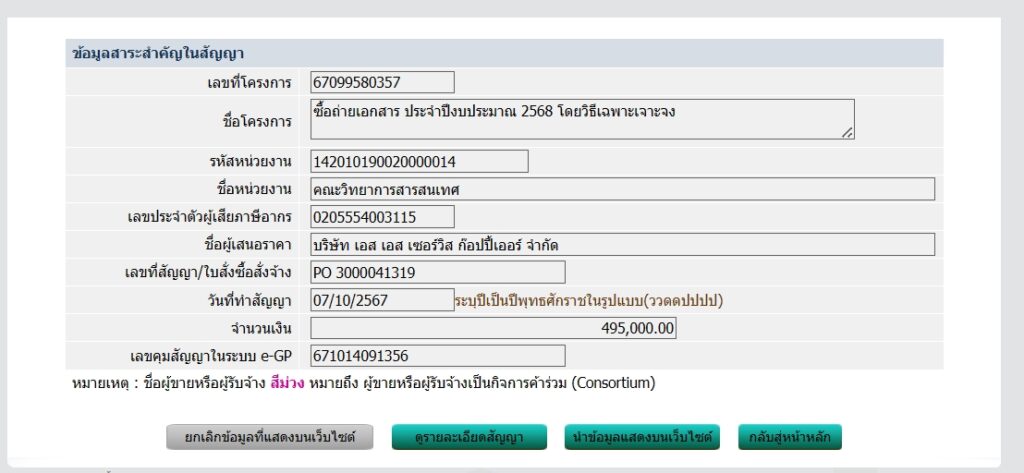
Task: Open contract details with ดูรายละเอียดสัญญา button
Action: [470, 437]
